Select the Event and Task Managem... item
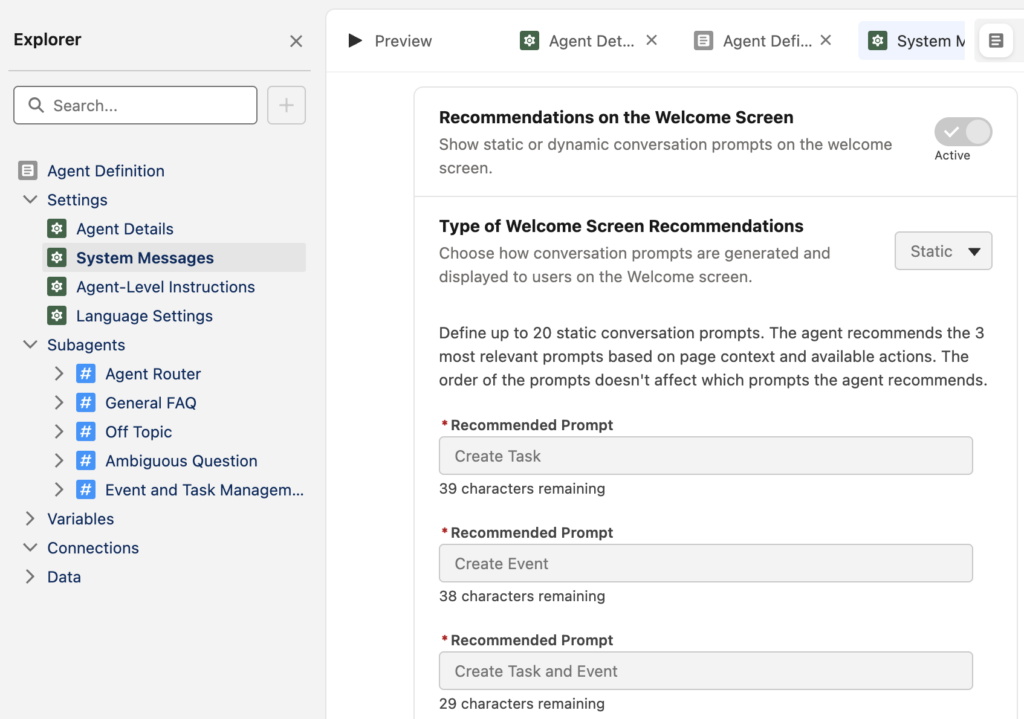The image size is (1024, 719). [x=204, y=489]
